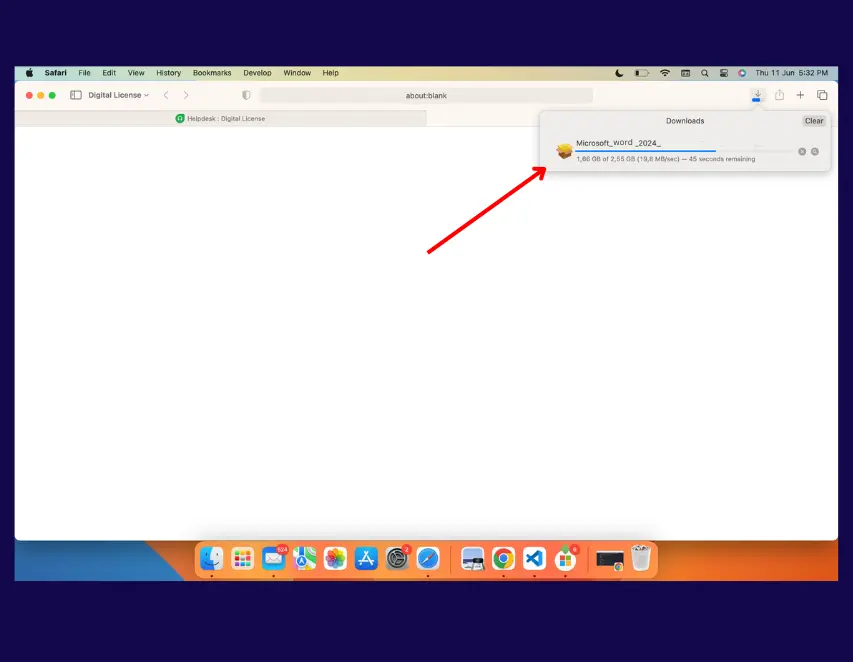This screenshot has height=662, width=853.
Task: Reveal download in Finder magnifier icon
Action: click(815, 152)
